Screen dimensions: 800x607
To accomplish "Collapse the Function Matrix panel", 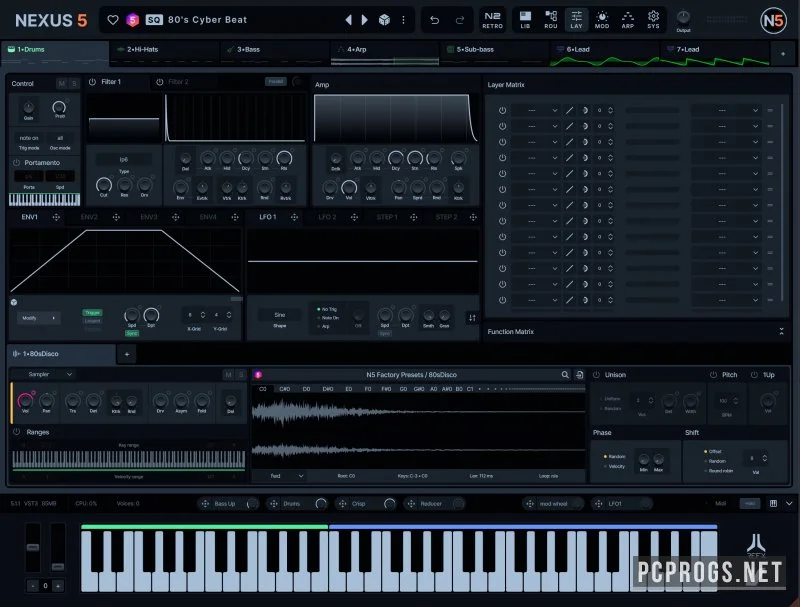I will tap(781, 332).
